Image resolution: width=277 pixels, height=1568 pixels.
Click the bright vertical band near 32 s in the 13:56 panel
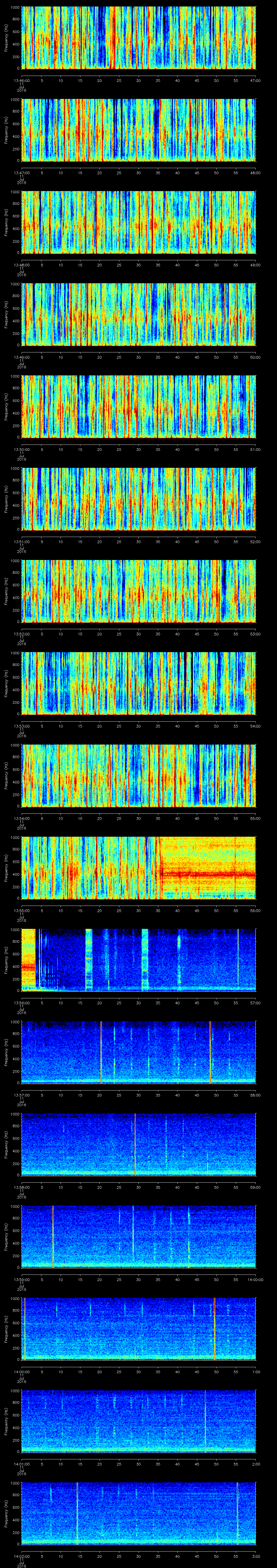145,960
